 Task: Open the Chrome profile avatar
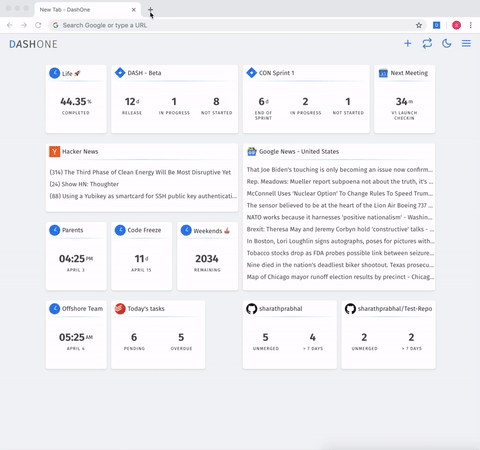[456, 25]
